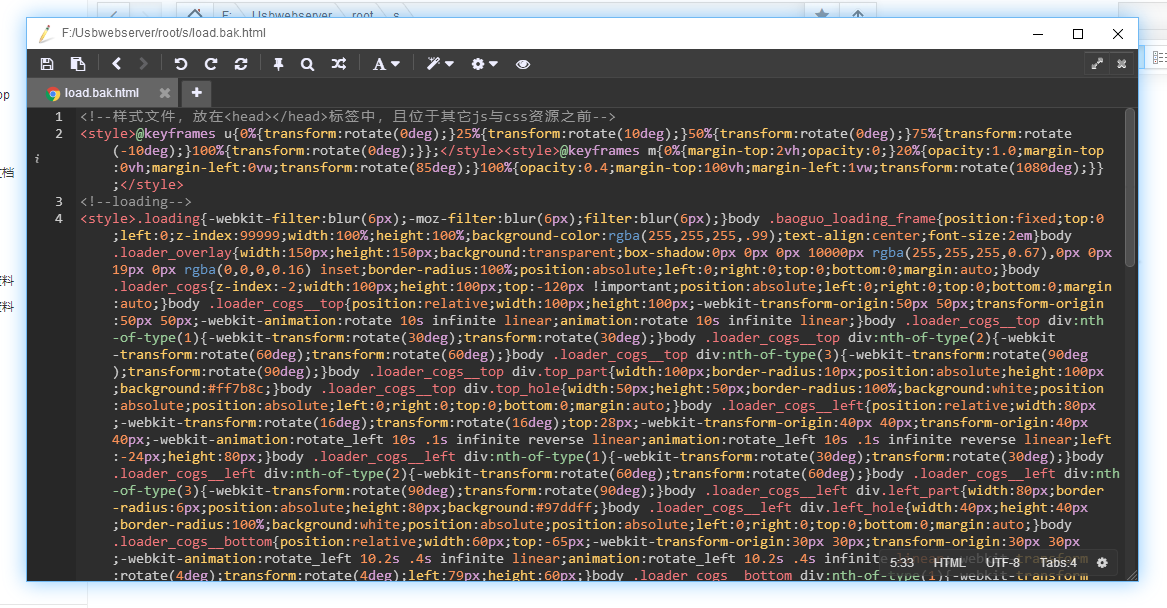
Task: Click the bottom-right resize grip of the editor
Action: pos(1132,575)
